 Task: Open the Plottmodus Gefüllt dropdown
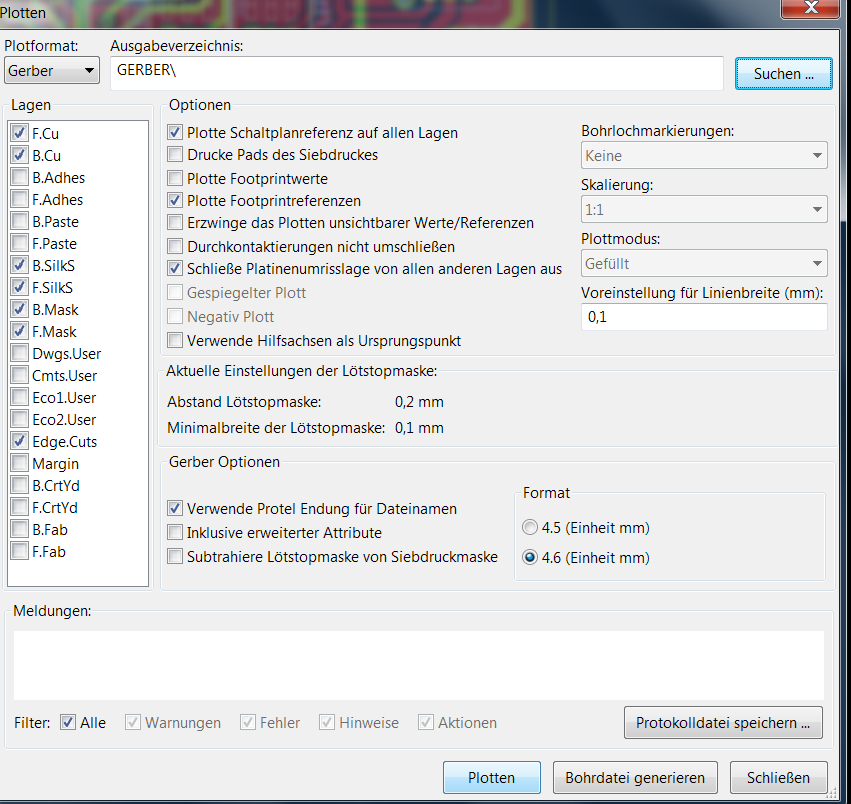(704, 263)
